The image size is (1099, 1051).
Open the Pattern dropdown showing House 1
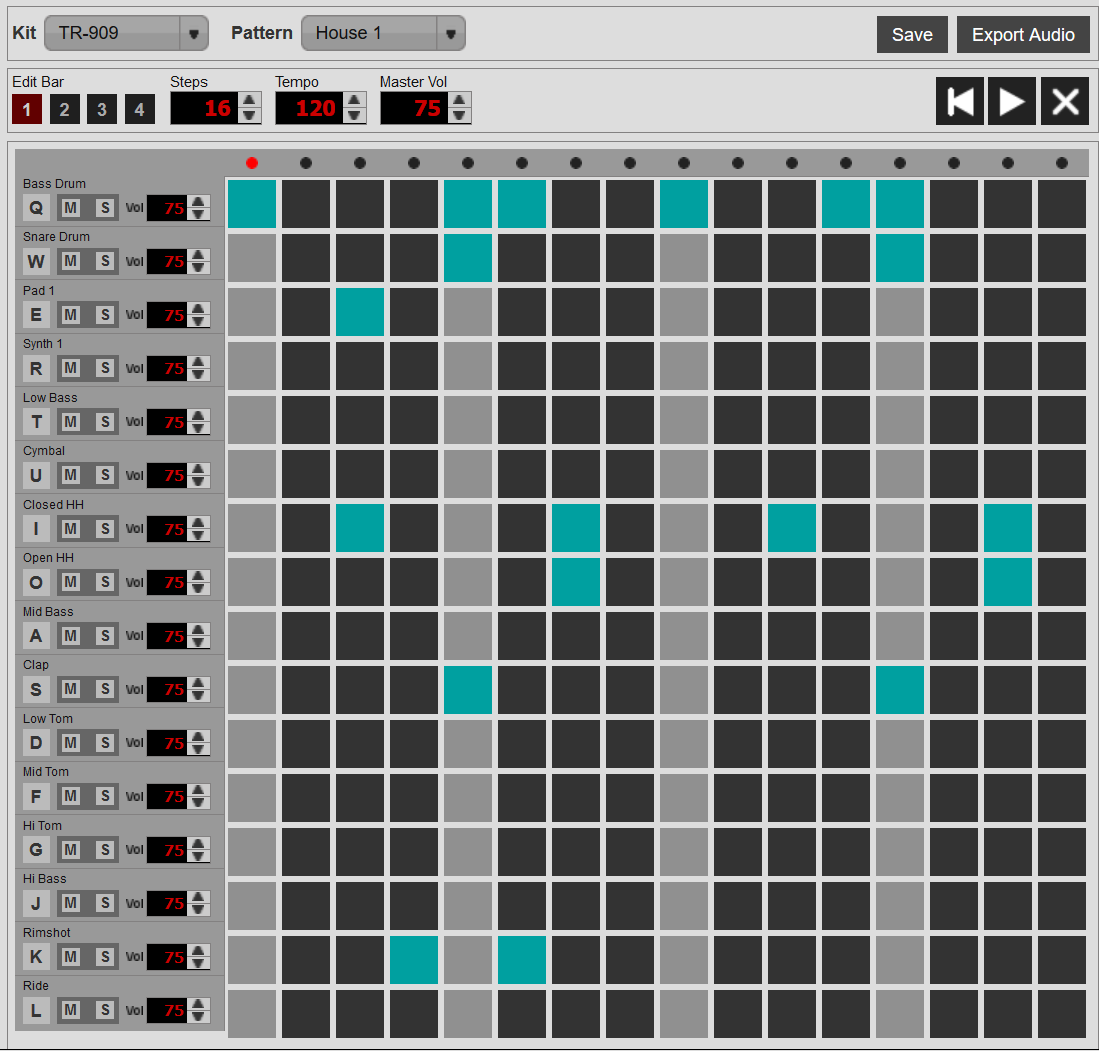coord(383,32)
